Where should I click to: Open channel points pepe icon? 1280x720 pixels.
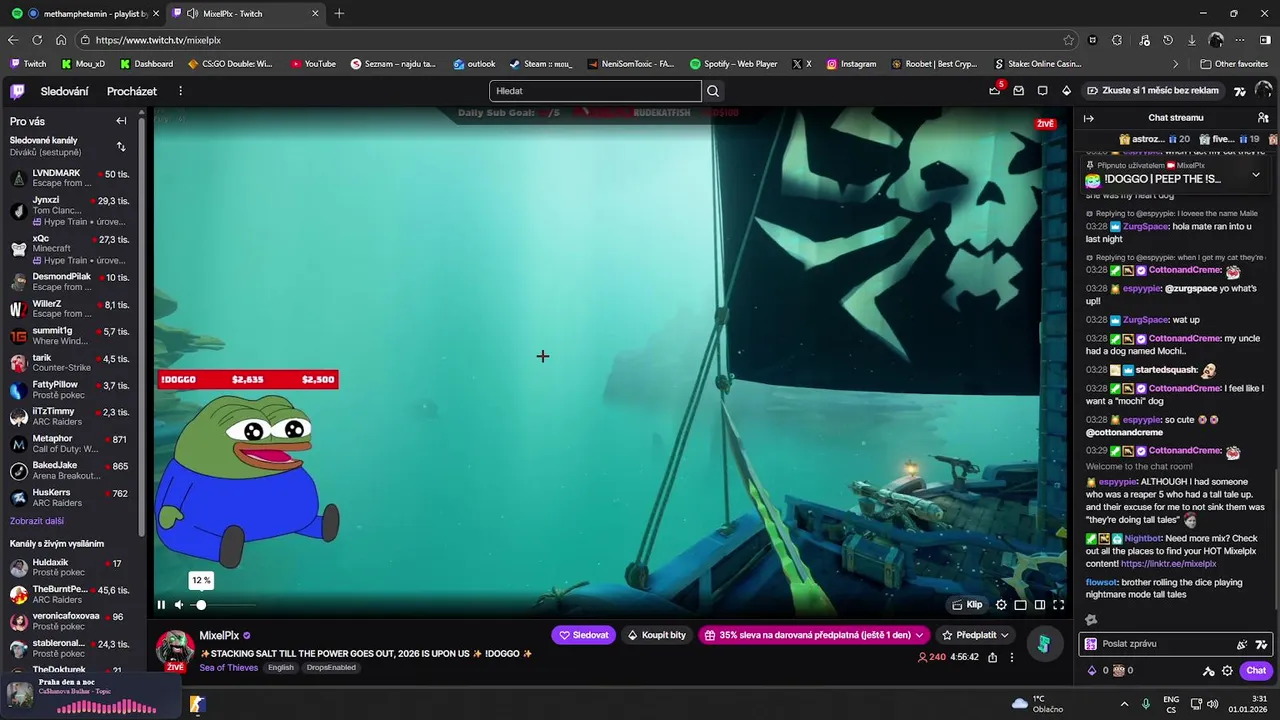(x=1119, y=671)
